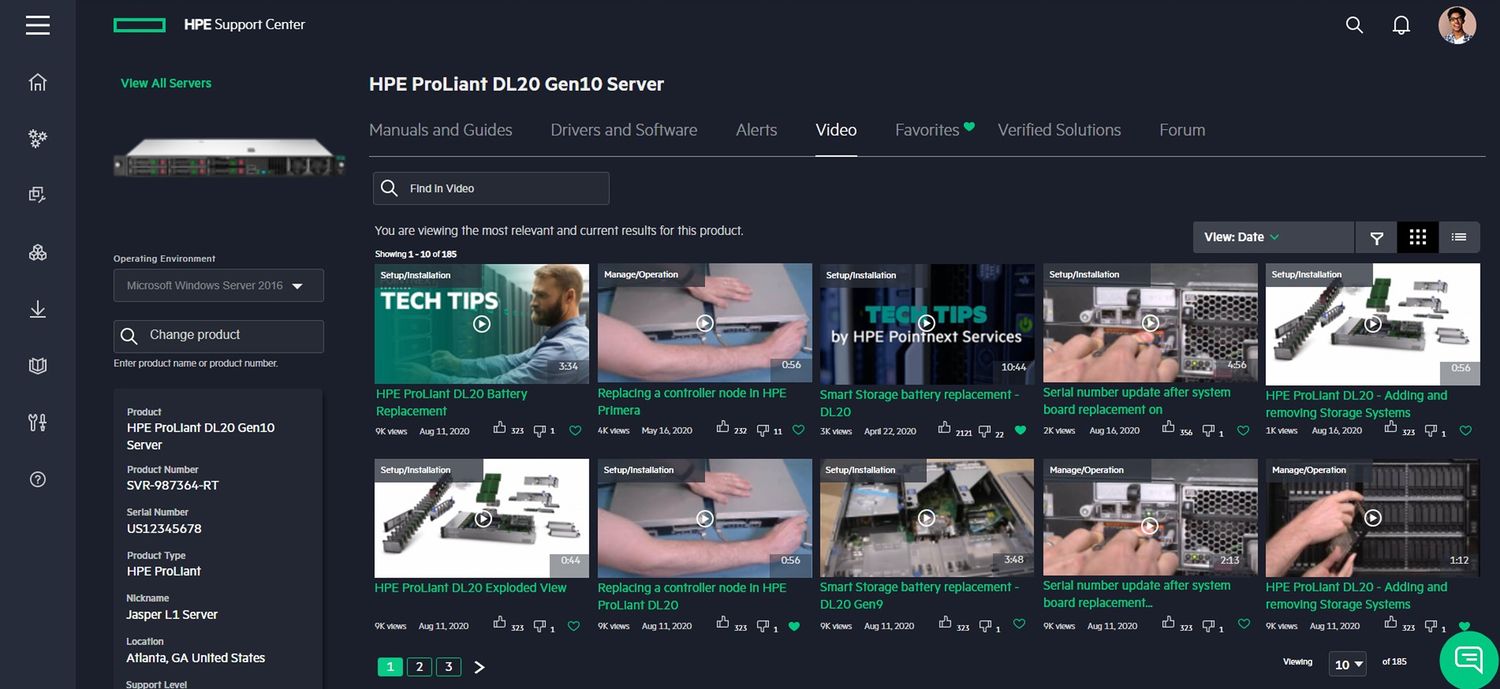
Task: Favorite the DL20 Battery Replacement video
Action: coord(575,431)
